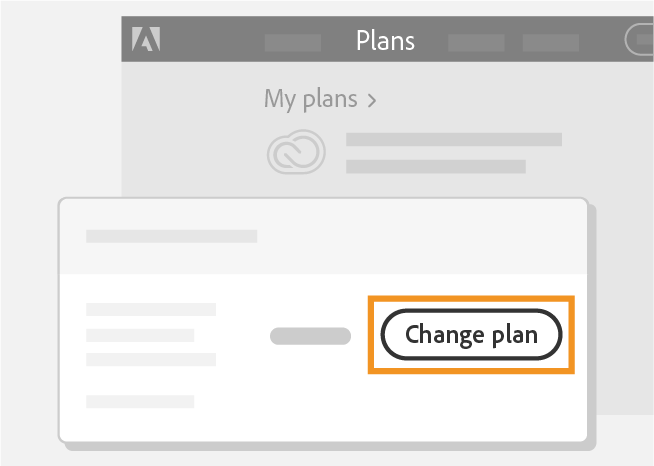Select the second placeholder line in card body
This screenshot has height=466, width=654.
140,335
